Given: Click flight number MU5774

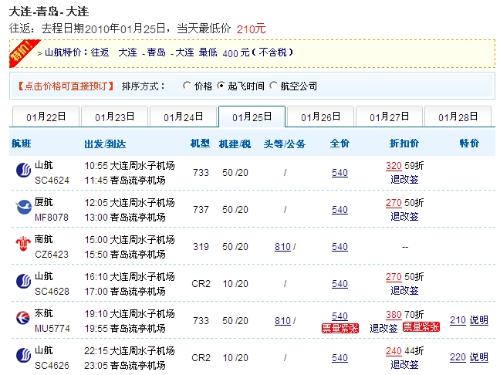Looking at the screenshot, I should click(x=52, y=328).
